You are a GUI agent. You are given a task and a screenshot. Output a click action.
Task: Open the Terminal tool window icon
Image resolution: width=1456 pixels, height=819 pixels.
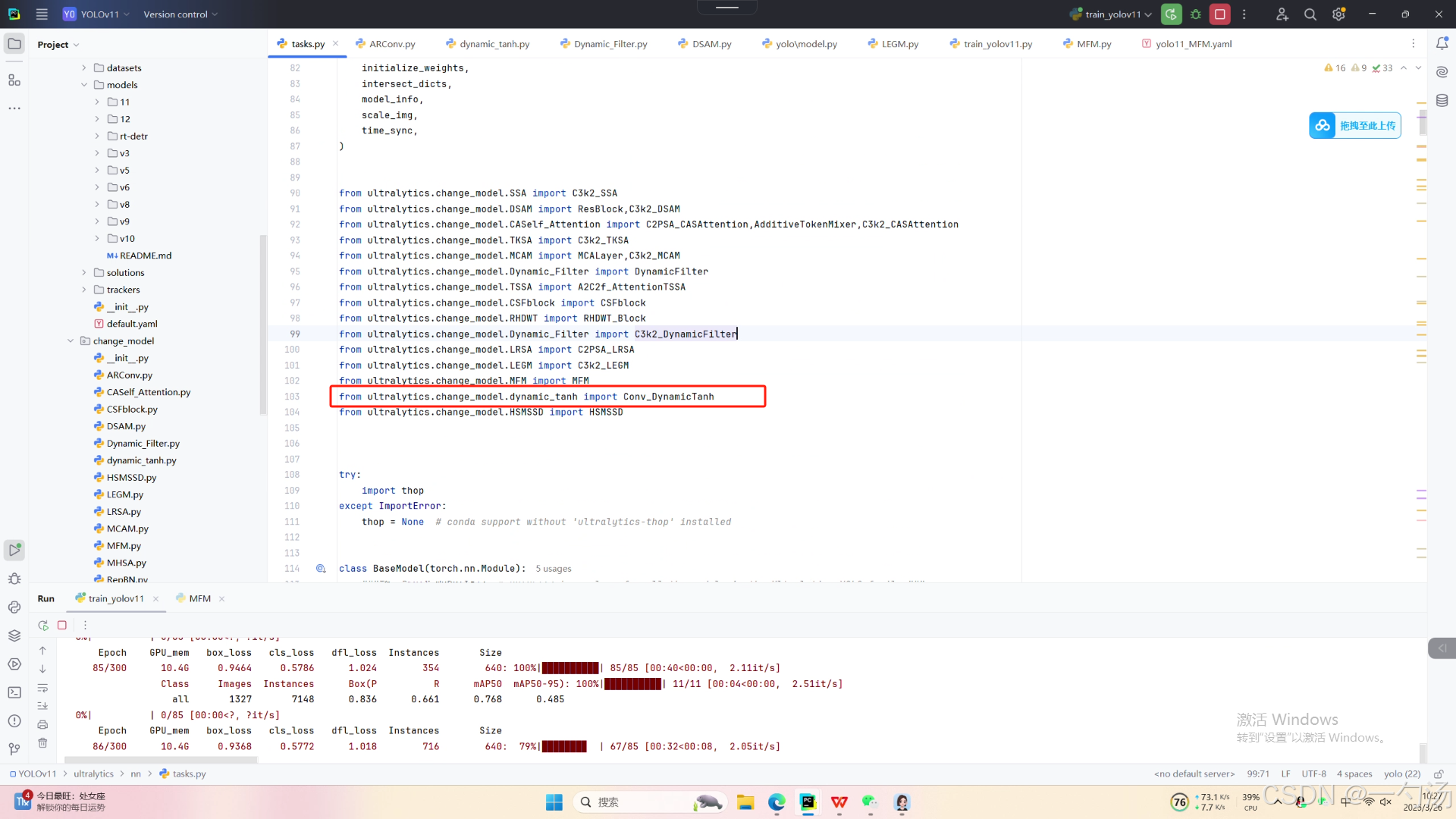pyautogui.click(x=14, y=692)
